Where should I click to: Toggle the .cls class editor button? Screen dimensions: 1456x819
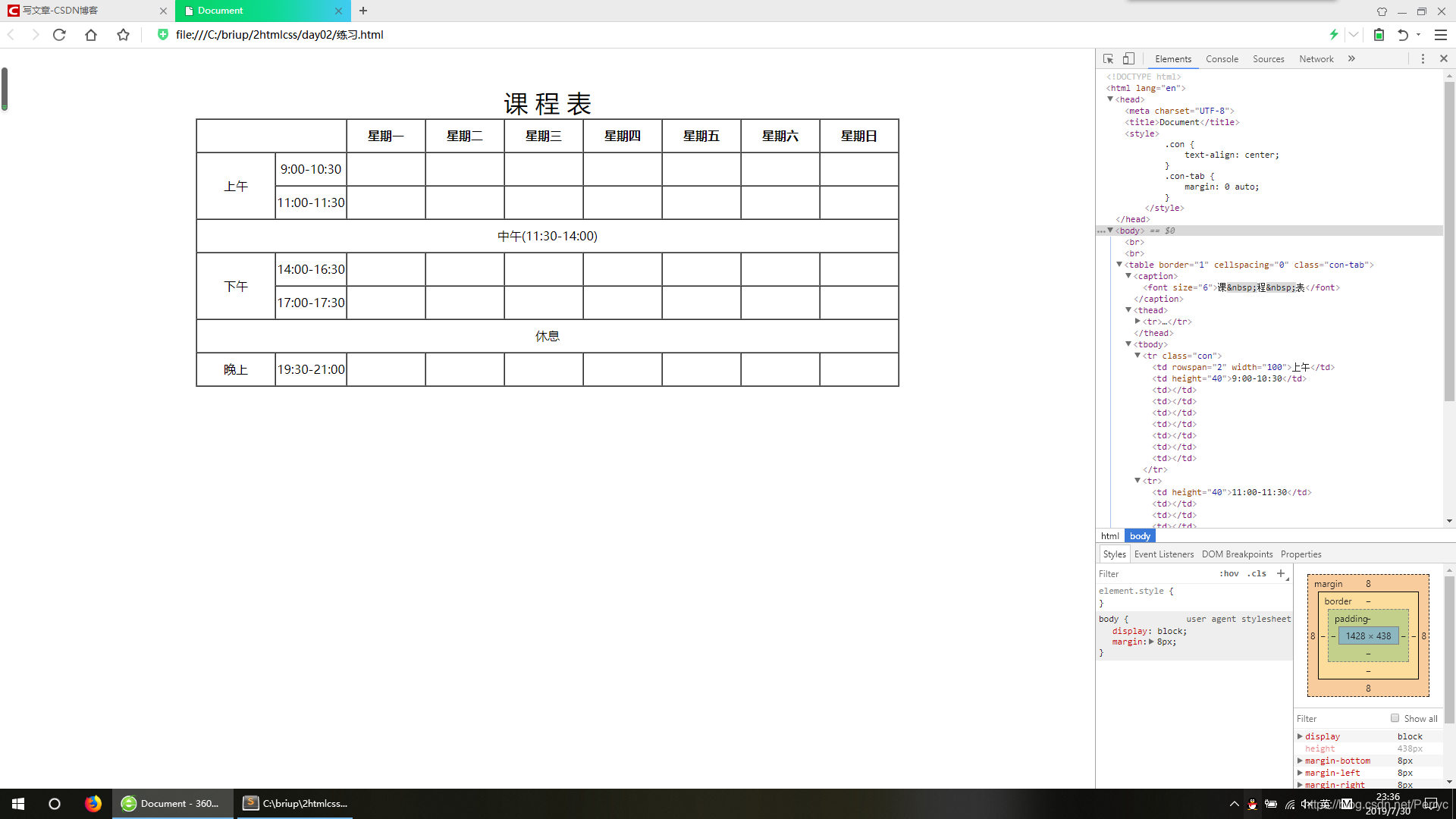pos(1257,574)
